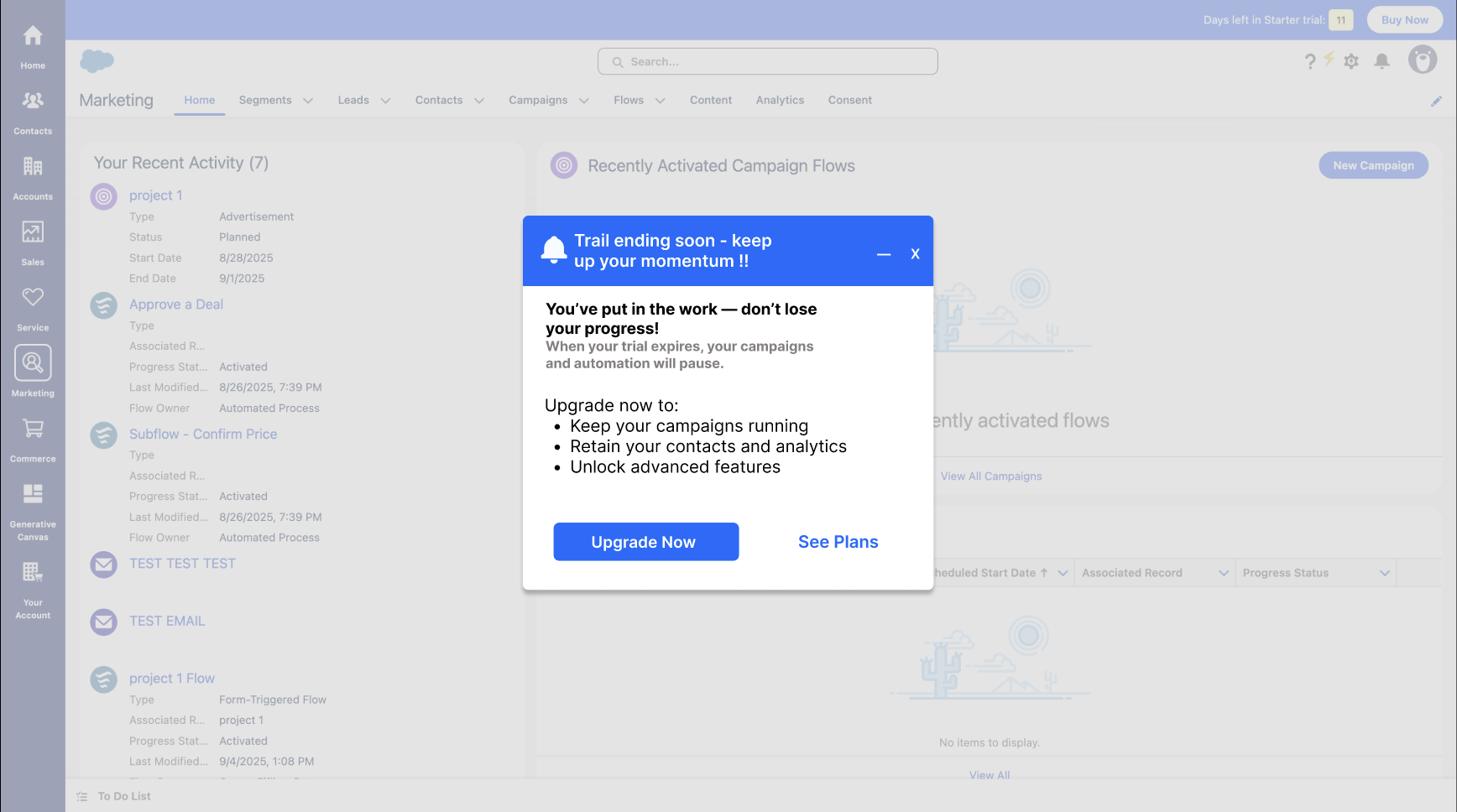Open Sales in the left sidebar
The height and width of the screenshot is (812, 1457).
pos(33,242)
